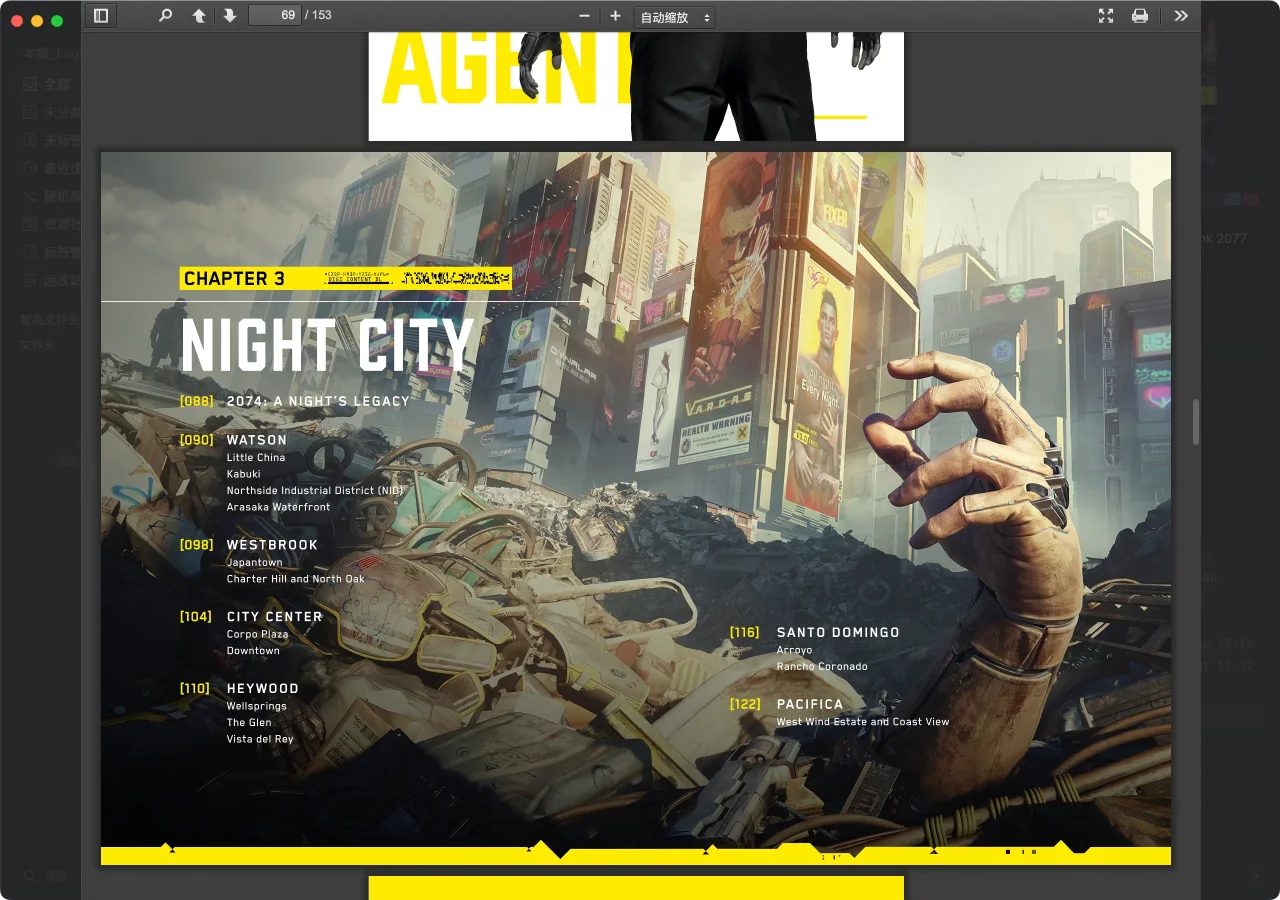Click the page number field showing 69

pos(275,15)
